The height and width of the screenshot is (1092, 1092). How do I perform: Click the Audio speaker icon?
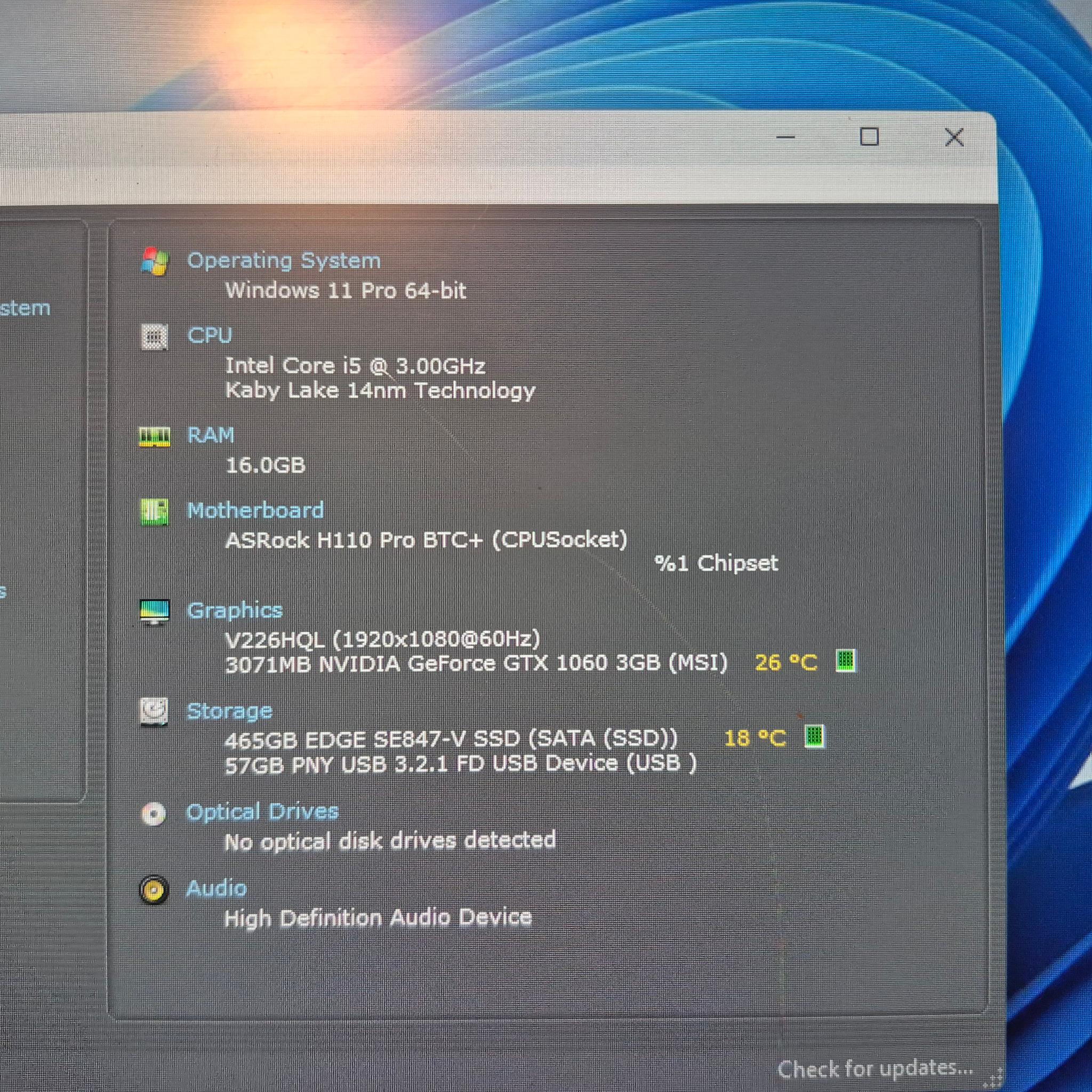pyautogui.click(x=154, y=891)
